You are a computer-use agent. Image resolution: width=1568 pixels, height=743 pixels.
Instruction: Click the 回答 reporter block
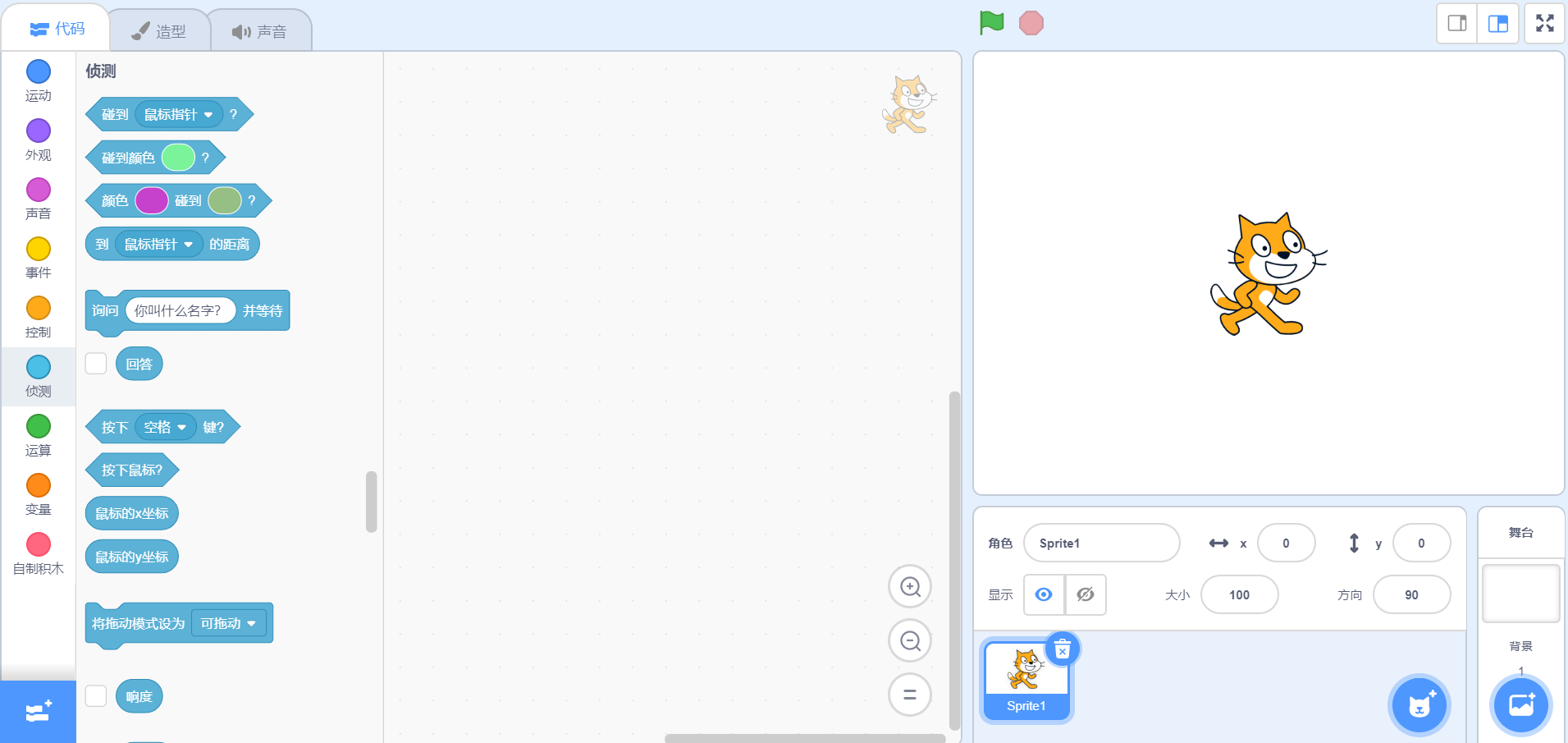(139, 364)
